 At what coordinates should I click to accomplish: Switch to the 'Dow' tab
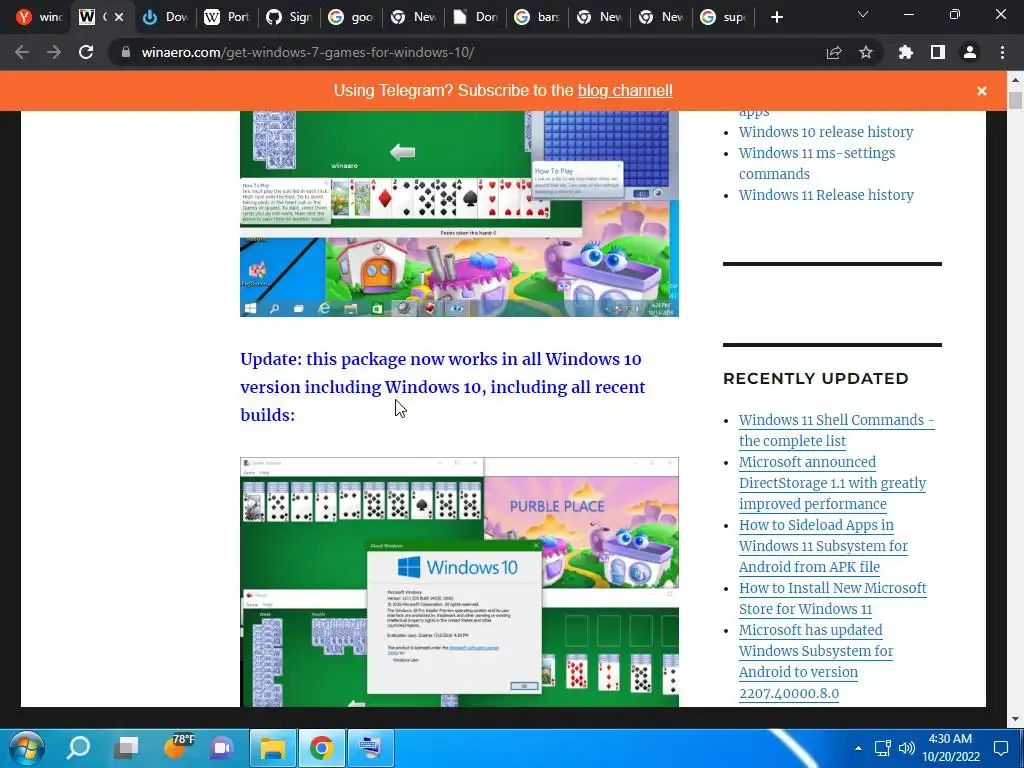click(x=165, y=17)
